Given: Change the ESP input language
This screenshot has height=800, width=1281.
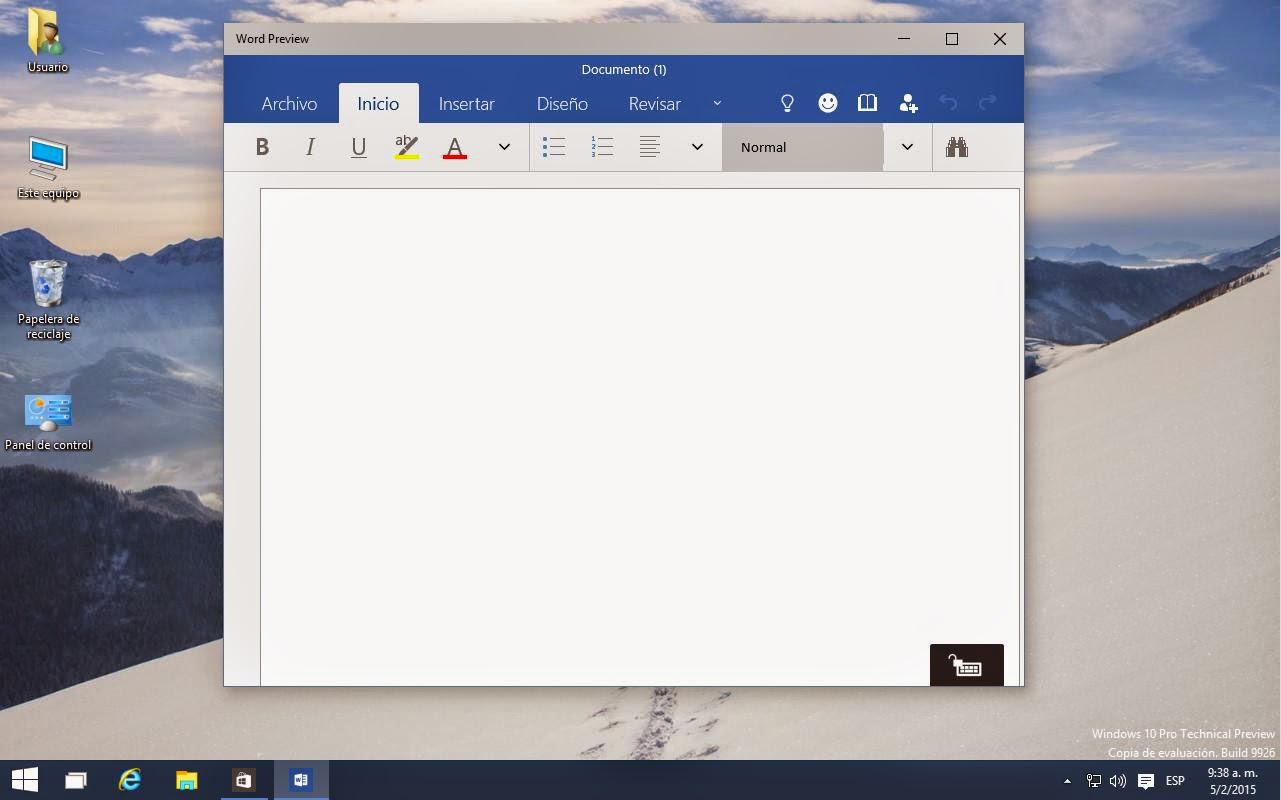Looking at the screenshot, I should click(x=1175, y=781).
